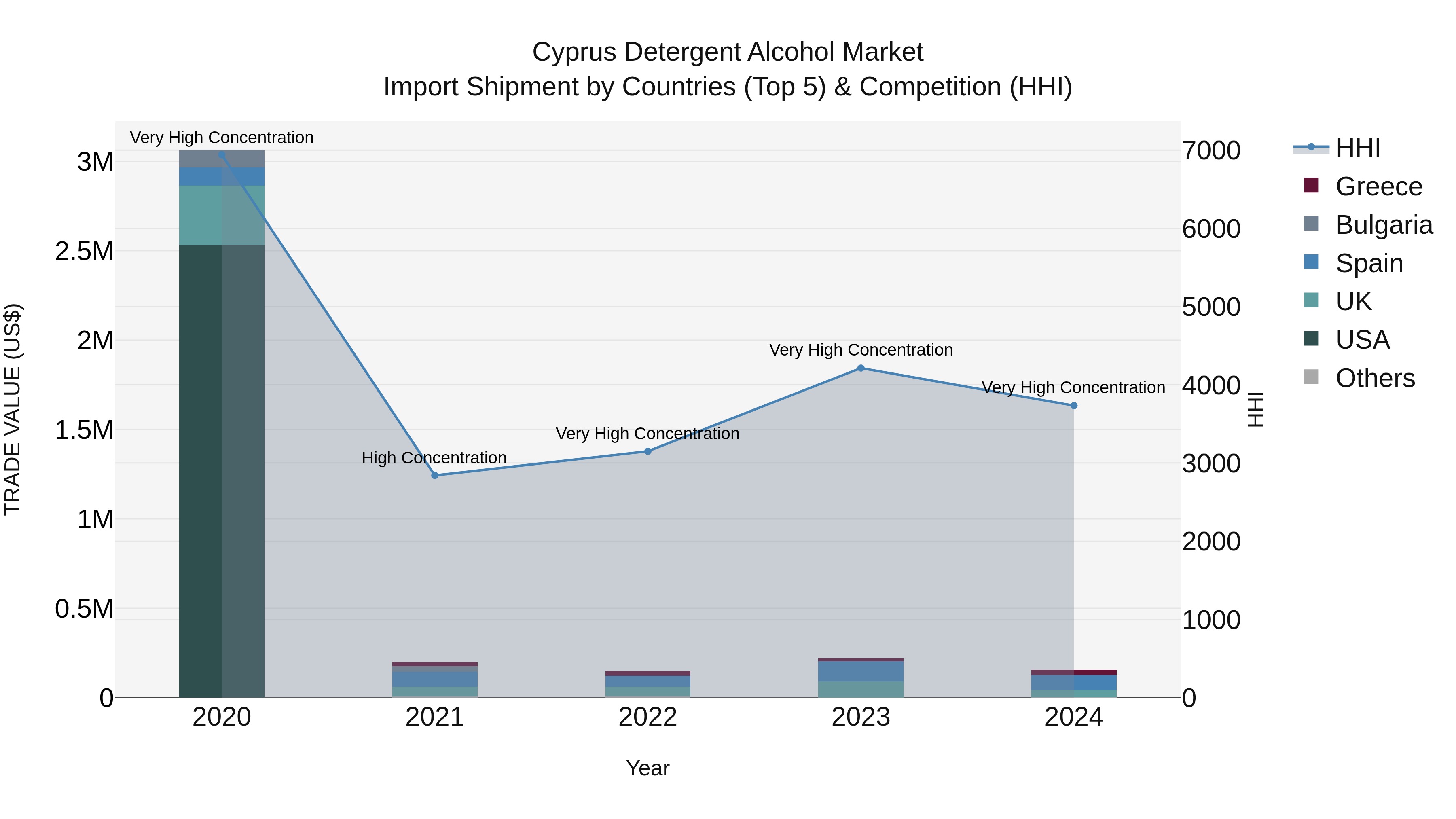Click the blue Spain segment of 2020 bar
Viewport: 1456px width, 819px height.
click(x=222, y=176)
